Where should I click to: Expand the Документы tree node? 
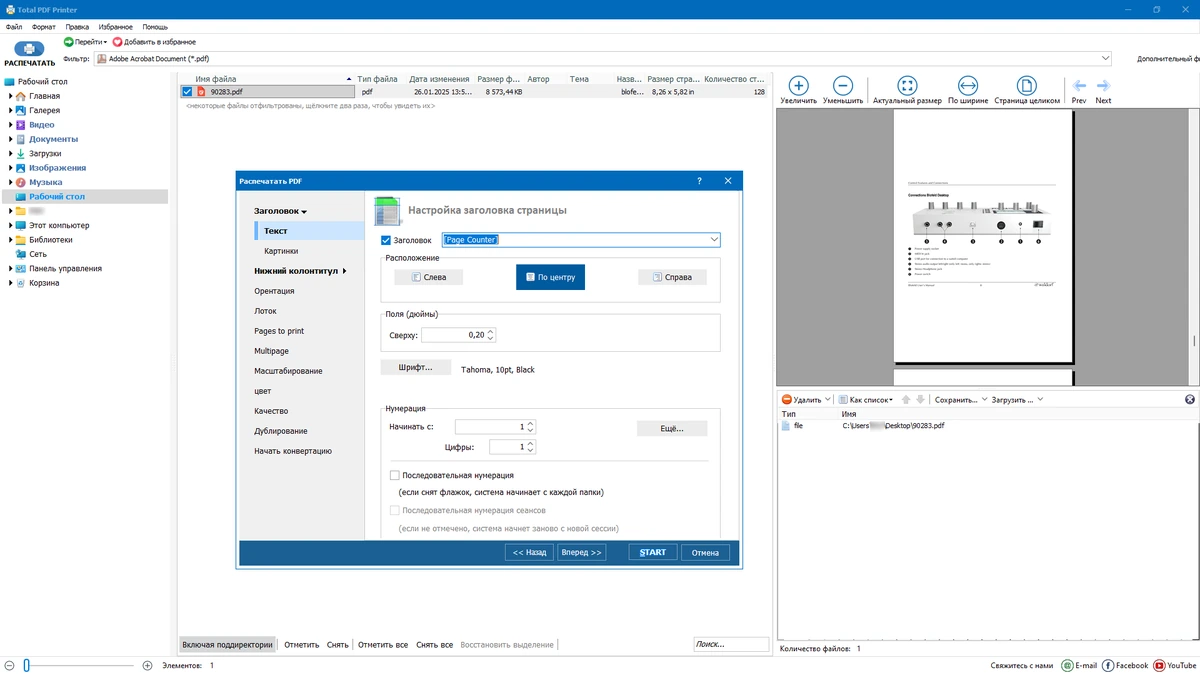(x=11, y=139)
